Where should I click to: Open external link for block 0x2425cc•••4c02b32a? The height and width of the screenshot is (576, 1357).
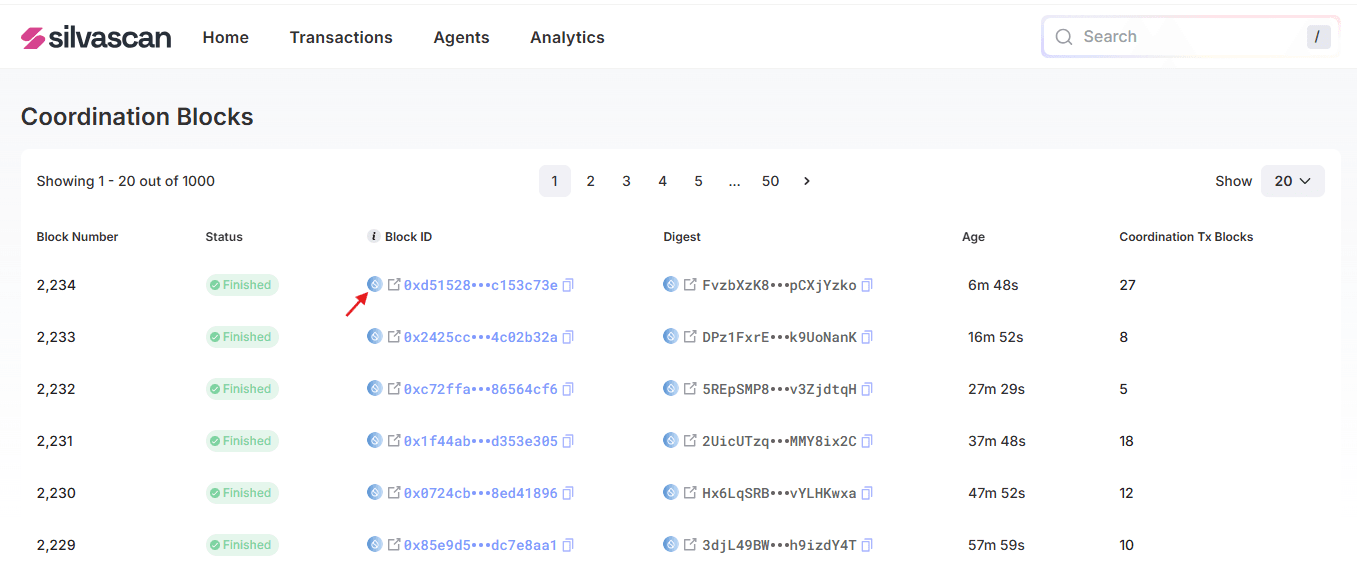pyautogui.click(x=394, y=337)
